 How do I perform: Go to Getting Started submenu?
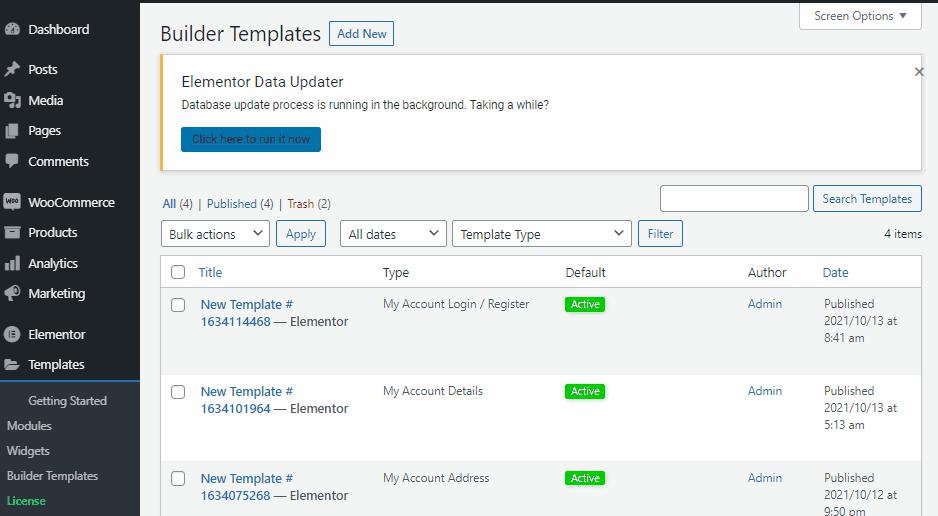67,401
